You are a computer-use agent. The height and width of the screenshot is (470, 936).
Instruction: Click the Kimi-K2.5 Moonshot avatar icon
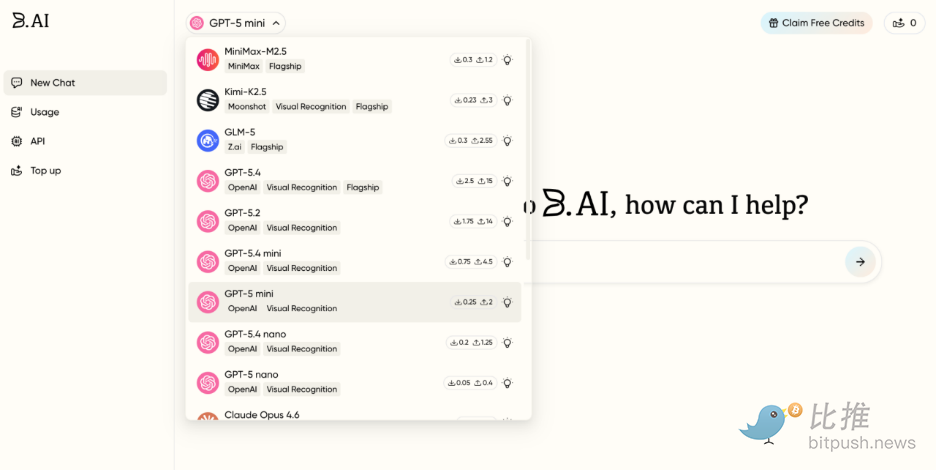(208, 100)
